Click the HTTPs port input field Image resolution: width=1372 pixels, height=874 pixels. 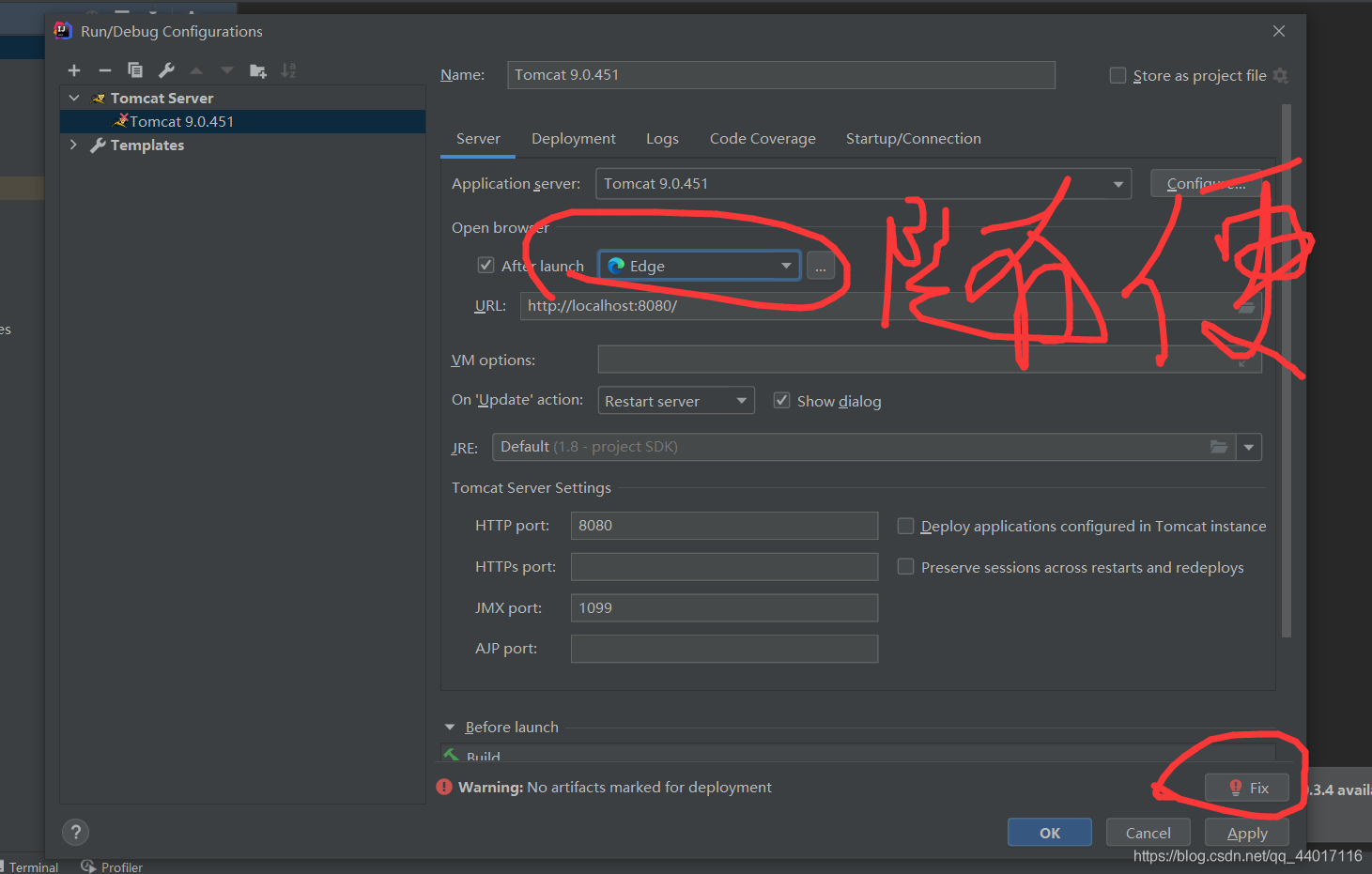724,566
